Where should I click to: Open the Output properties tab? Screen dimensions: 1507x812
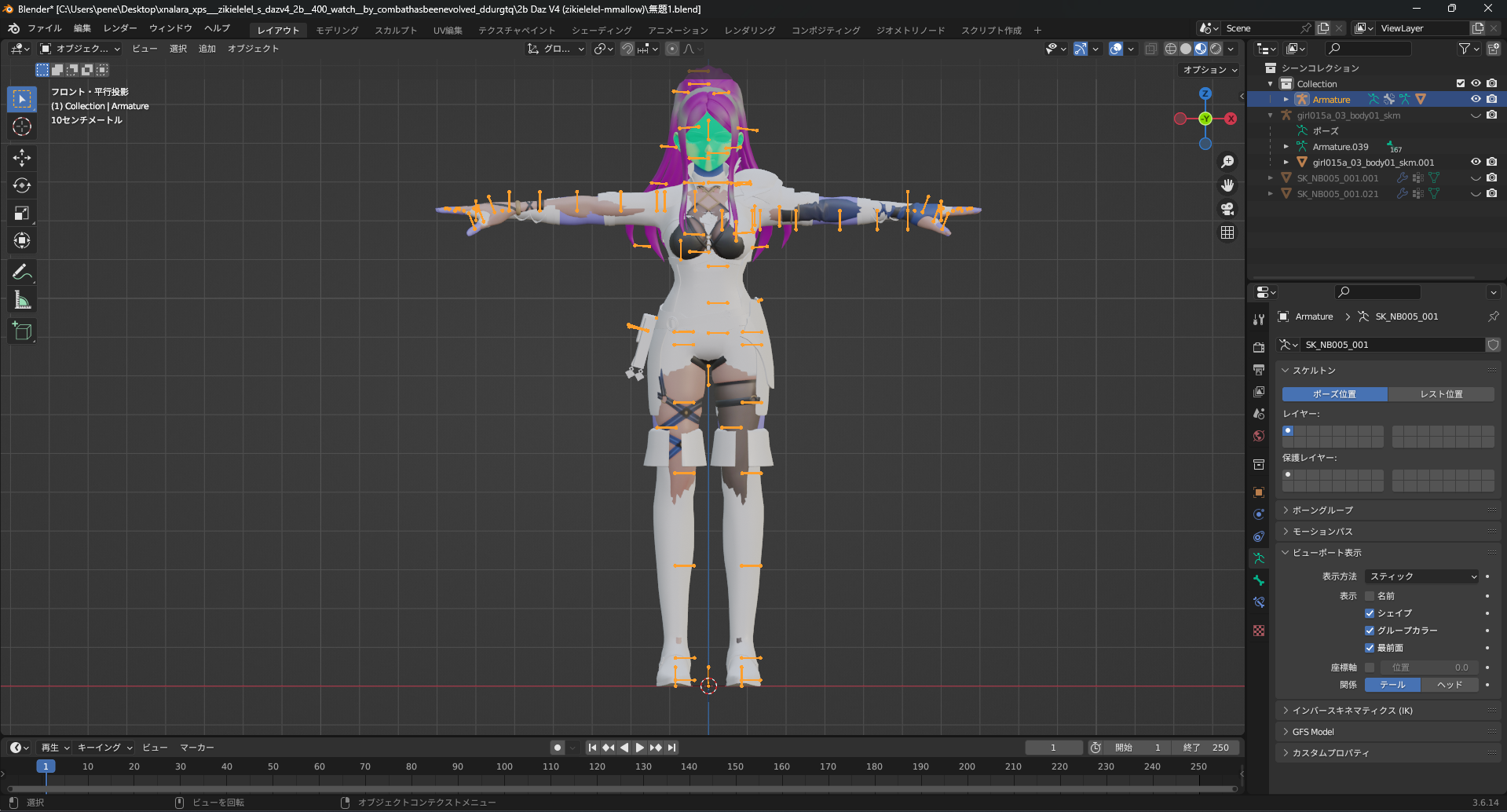click(1259, 370)
